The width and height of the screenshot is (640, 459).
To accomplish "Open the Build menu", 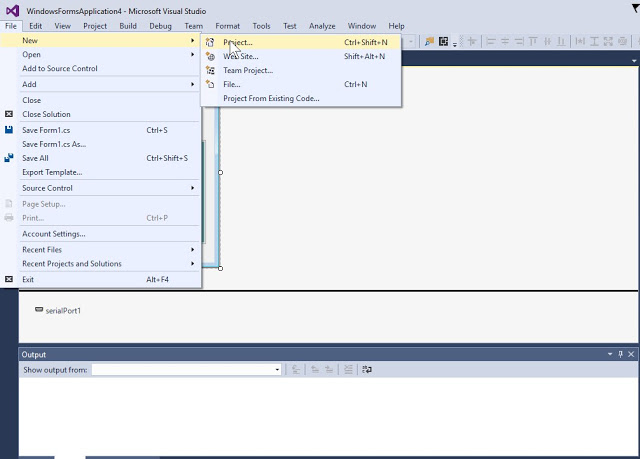I will [x=128, y=26].
